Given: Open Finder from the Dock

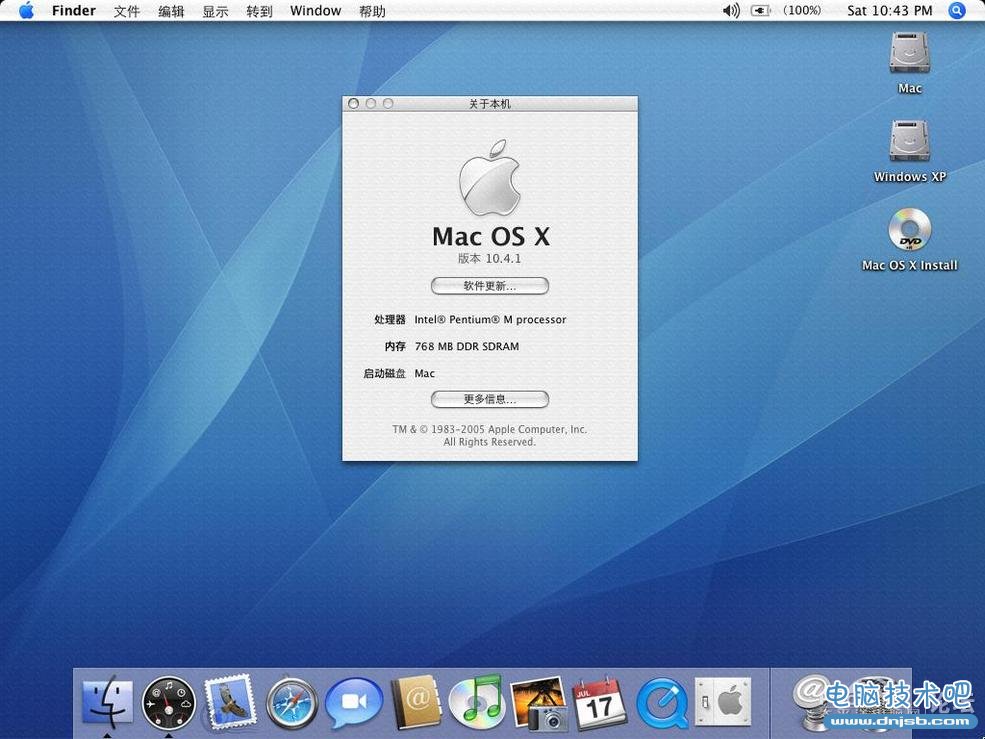Looking at the screenshot, I should (107, 702).
